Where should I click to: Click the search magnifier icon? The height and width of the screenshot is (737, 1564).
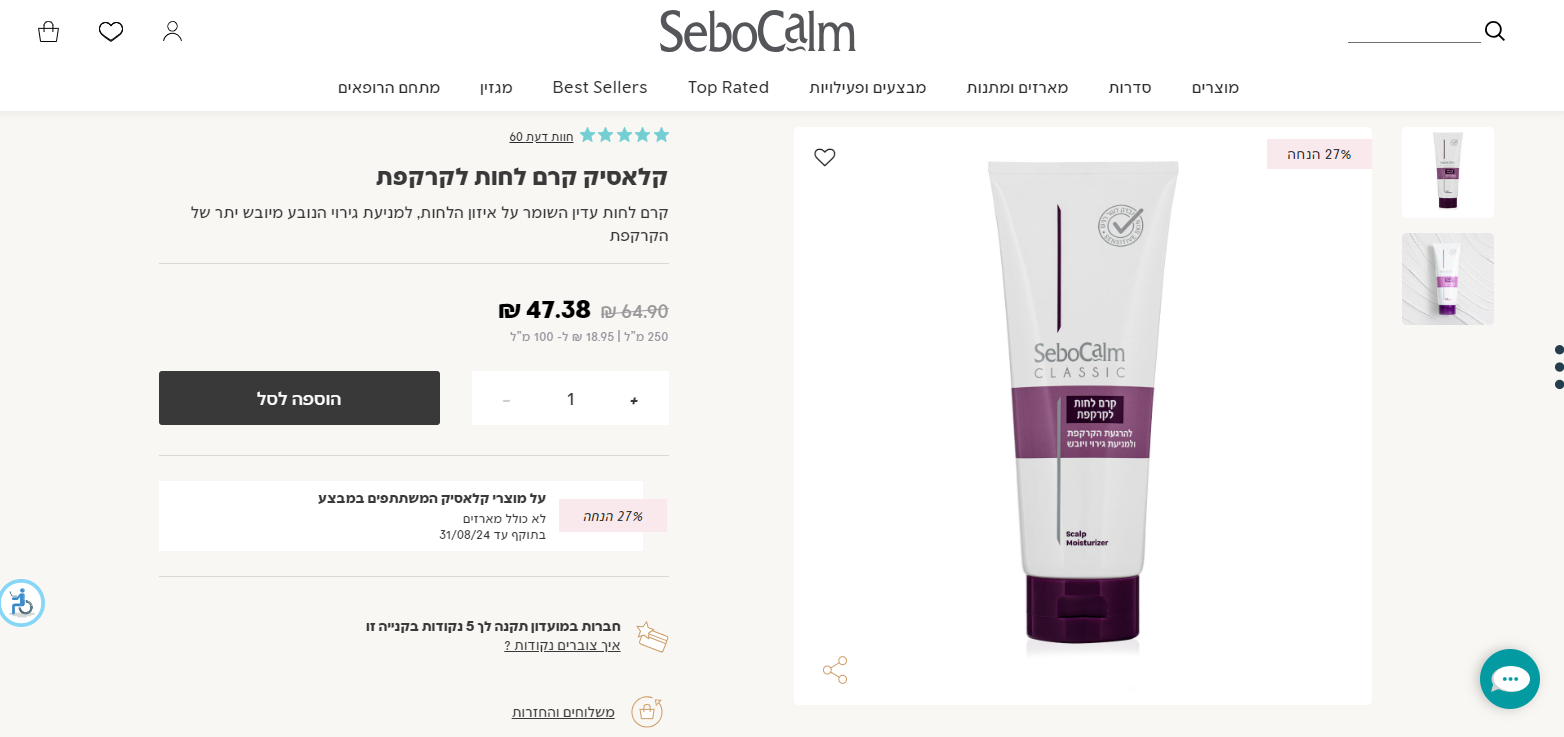(x=1495, y=31)
